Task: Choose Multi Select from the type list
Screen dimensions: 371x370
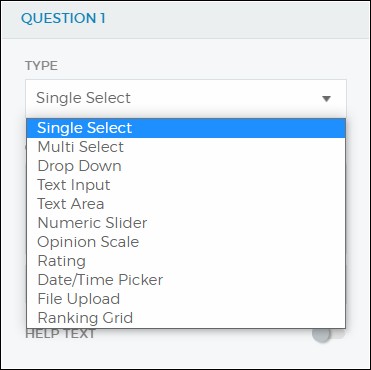Action: tap(186, 147)
